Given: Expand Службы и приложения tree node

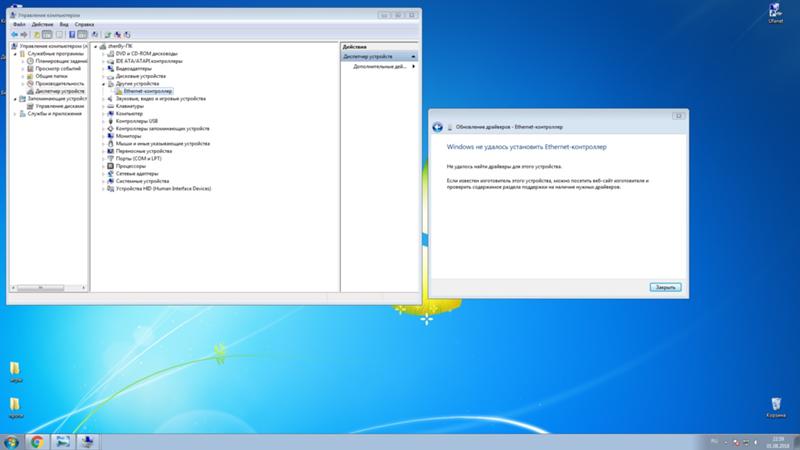Looking at the screenshot, I should coord(15,114).
